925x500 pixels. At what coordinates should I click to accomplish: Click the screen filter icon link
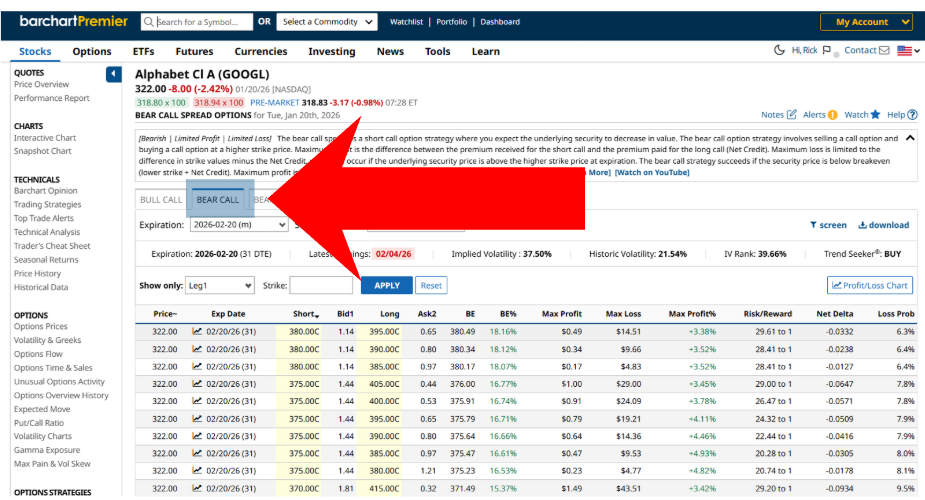coord(828,225)
